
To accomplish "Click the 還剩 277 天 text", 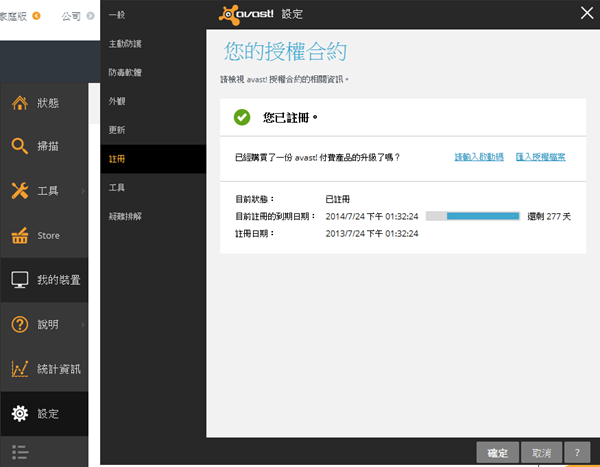I will 549,216.
